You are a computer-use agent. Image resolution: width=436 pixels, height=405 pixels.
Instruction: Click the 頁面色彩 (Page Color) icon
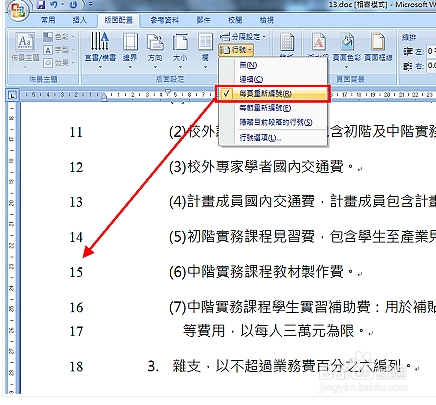pyautogui.click(x=347, y=42)
